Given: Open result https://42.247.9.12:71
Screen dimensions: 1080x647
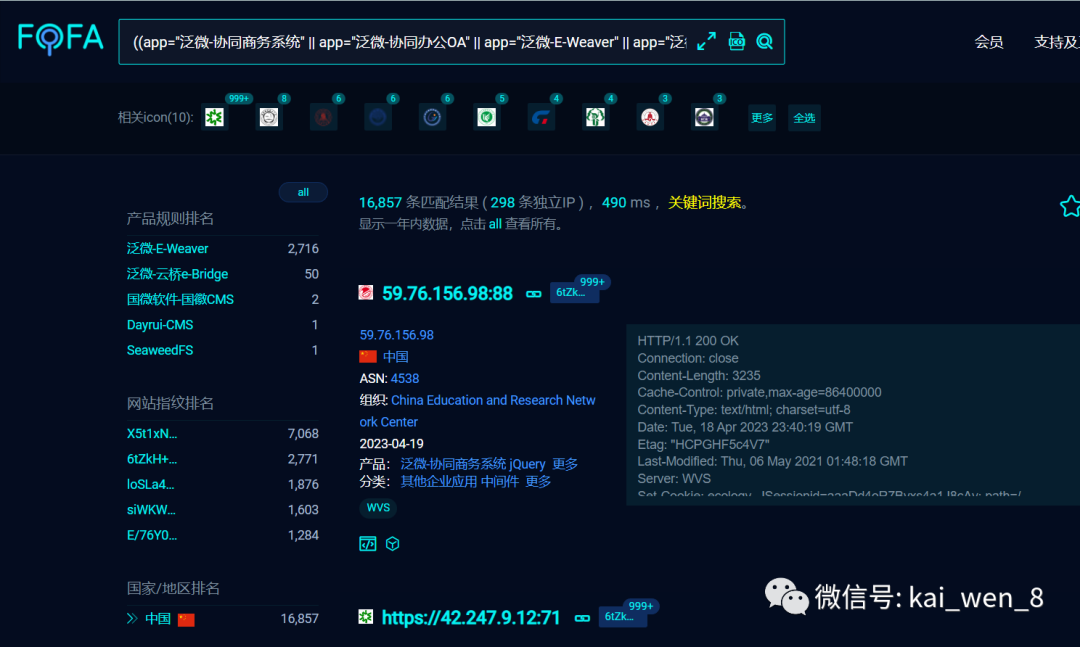Looking at the screenshot, I should click(x=471, y=617).
